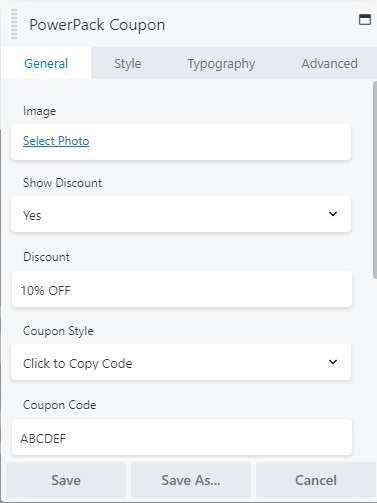Go to the Advanced tab
The width and height of the screenshot is (377, 503).
click(x=329, y=63)
